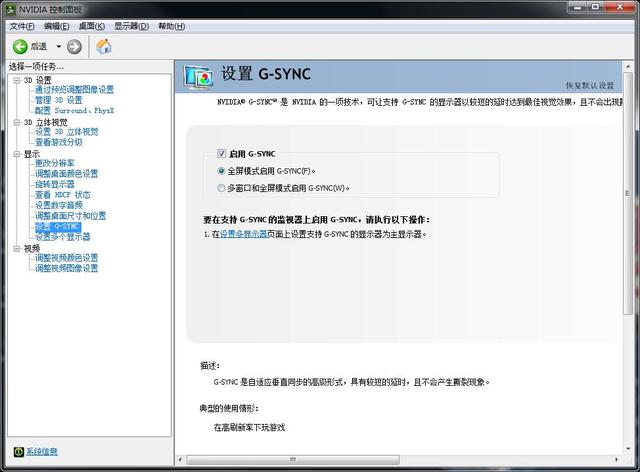640x472 pixels.
Task: Minimize the NVIDIA control panel window
Action: [x=578, y=7]
